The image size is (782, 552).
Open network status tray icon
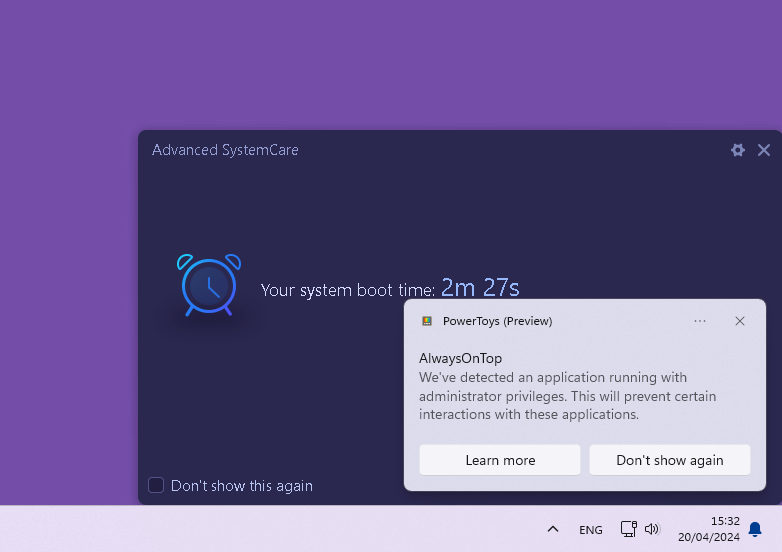(628, 529)
